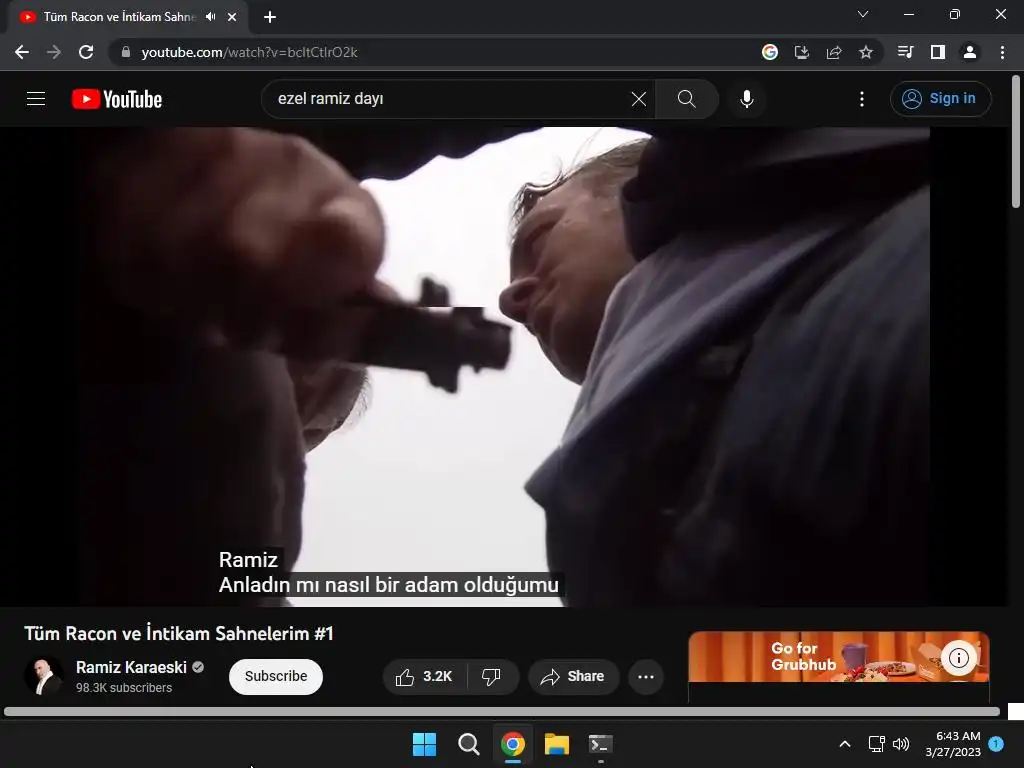The image size is (1024, 768).
Task: Open volume tray icon
Action: click(x=901, y=744)
